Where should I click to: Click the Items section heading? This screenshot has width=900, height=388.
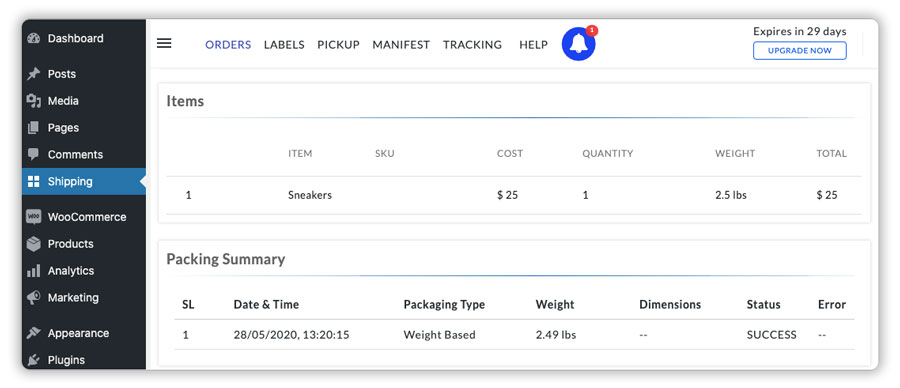[x=185, y=101]
